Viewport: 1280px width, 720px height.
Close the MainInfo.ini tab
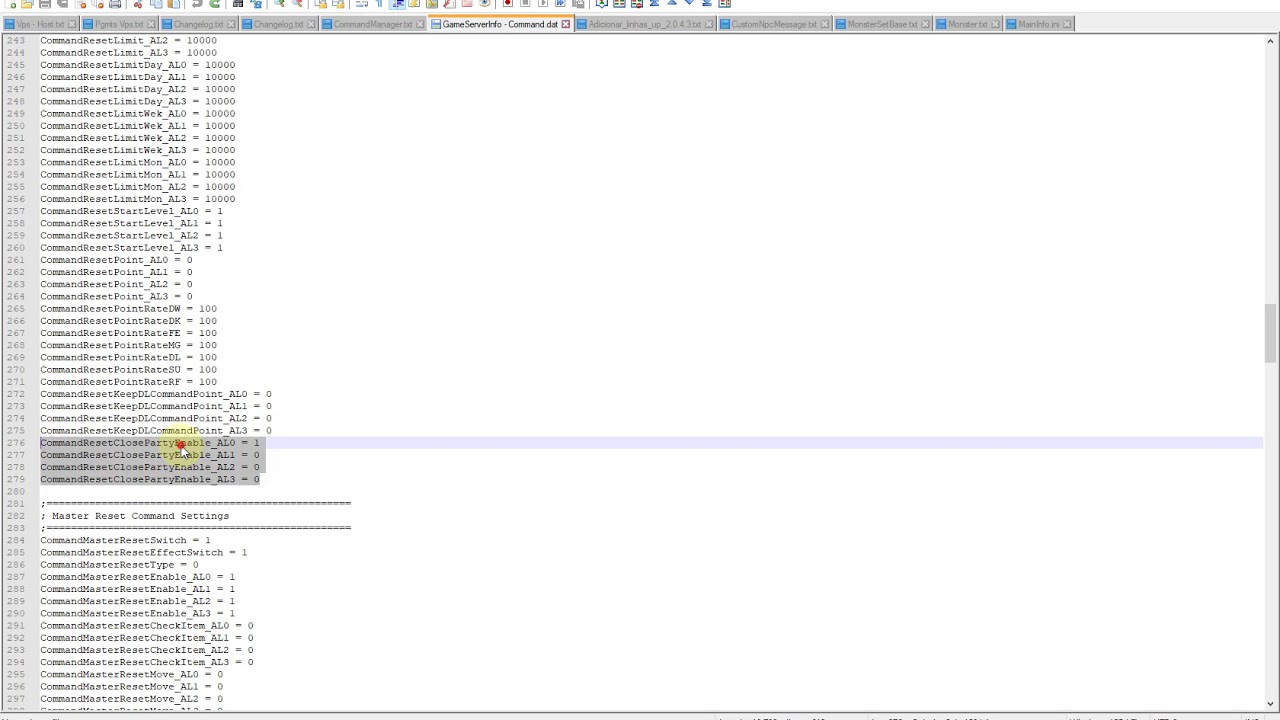click(x=1067, y=24)
